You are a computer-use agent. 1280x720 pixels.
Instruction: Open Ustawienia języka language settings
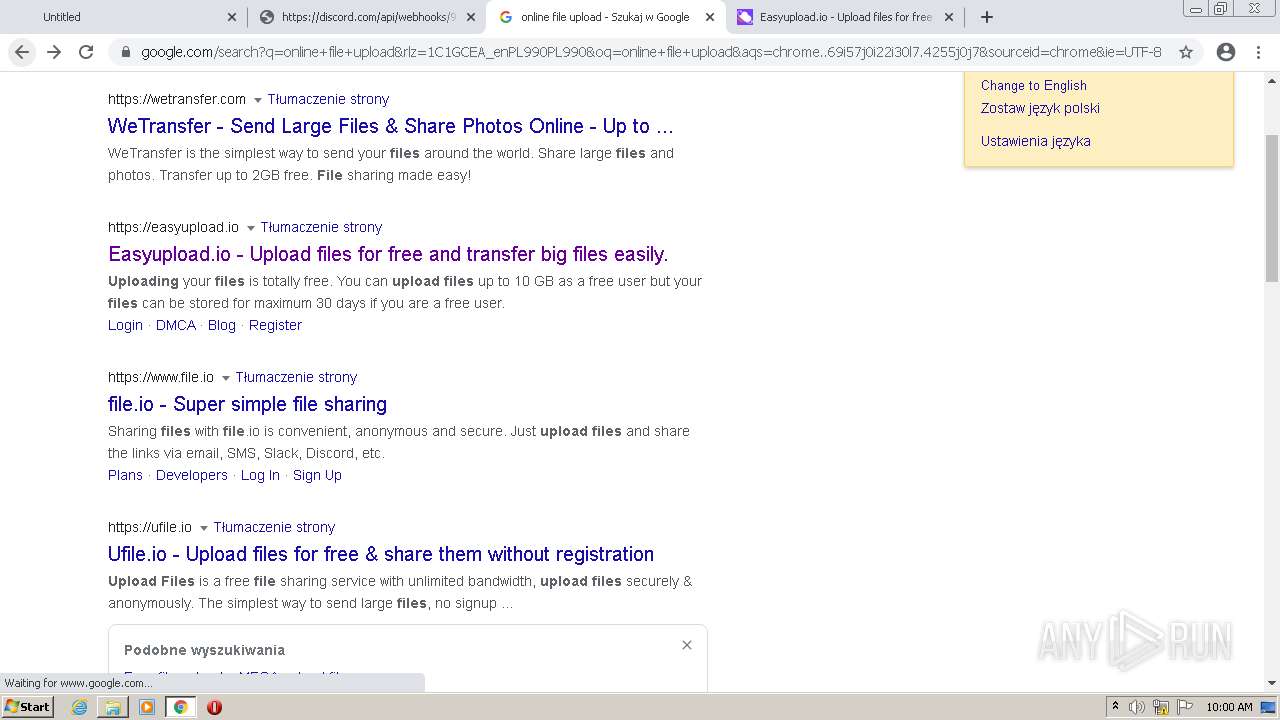point(1036,141)
